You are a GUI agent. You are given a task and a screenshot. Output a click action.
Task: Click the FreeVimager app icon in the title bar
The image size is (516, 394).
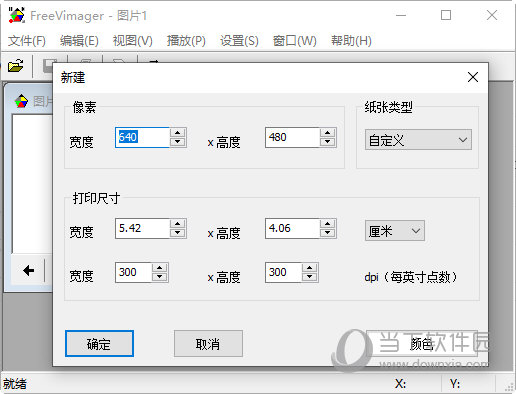coord(16,15)
